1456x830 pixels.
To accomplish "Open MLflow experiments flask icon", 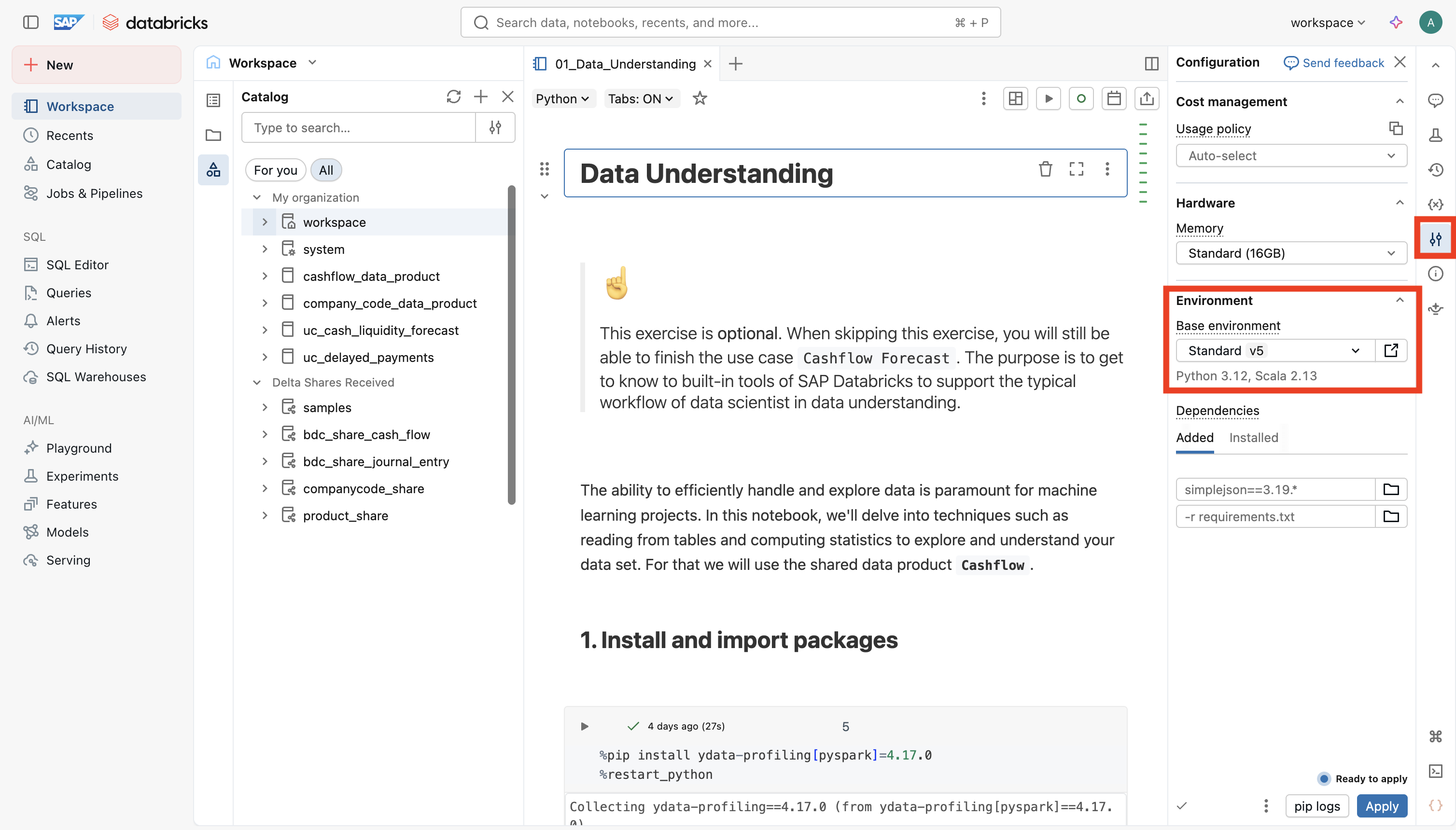I will point(1435,135).
